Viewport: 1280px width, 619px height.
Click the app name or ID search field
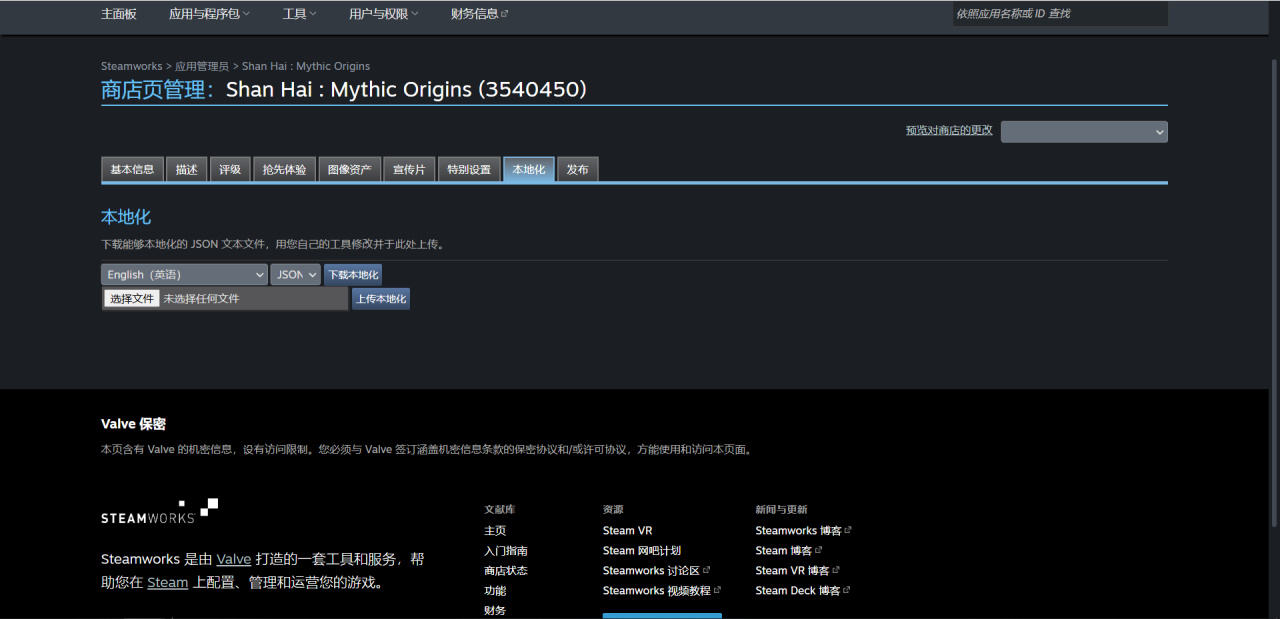[1060, 14]
